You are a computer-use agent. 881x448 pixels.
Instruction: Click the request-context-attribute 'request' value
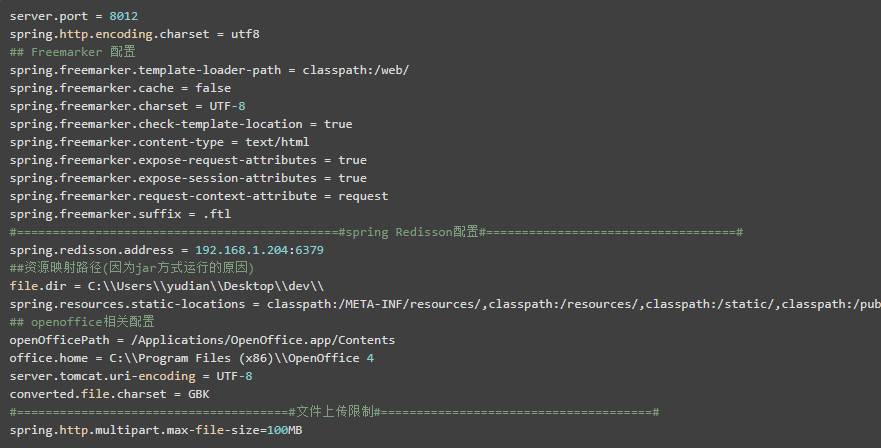pyautogui.click(x=363, y=196)
